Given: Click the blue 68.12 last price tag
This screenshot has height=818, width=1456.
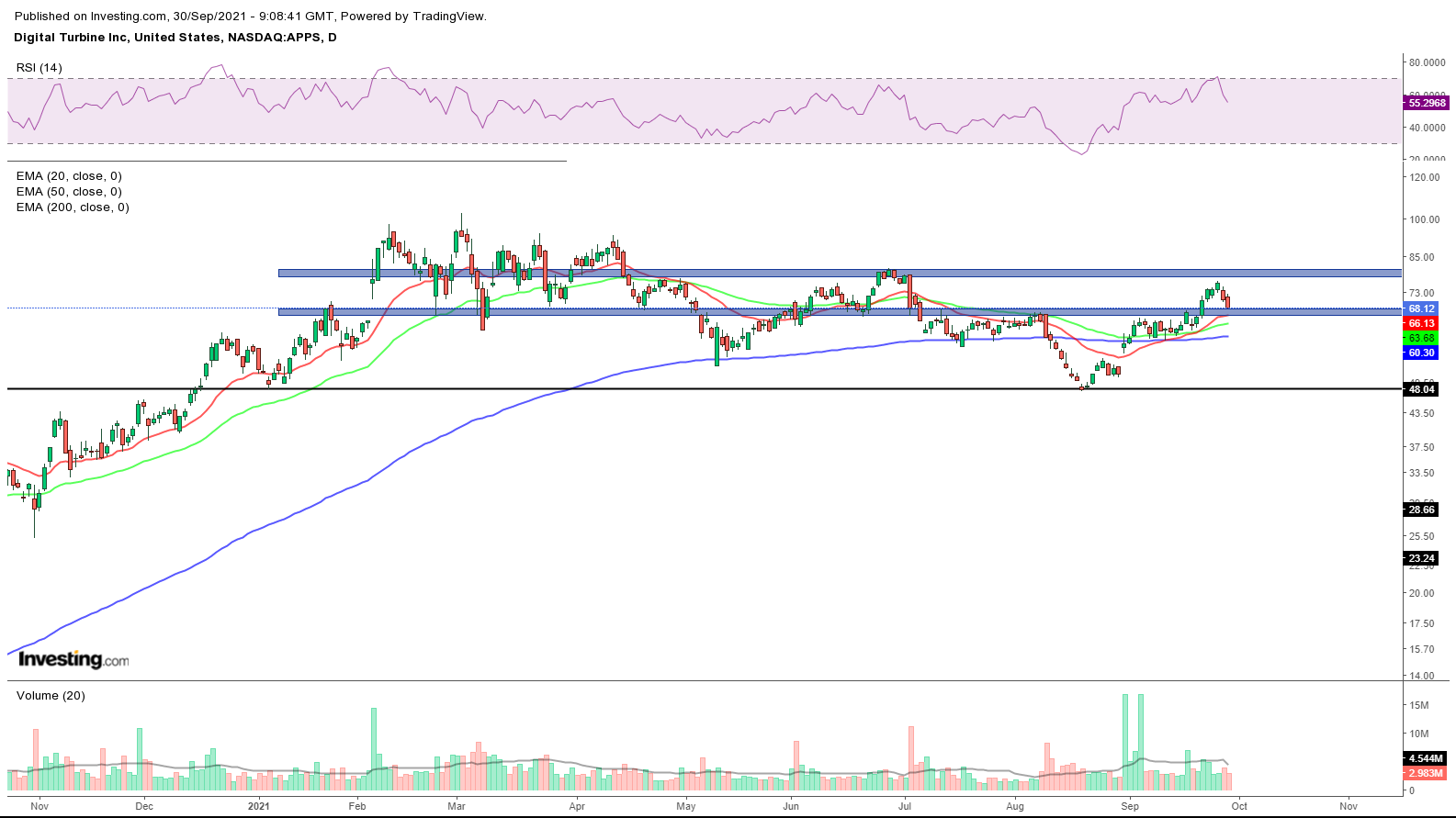Looking at the screenshot, I should (x=1421, y=308).
